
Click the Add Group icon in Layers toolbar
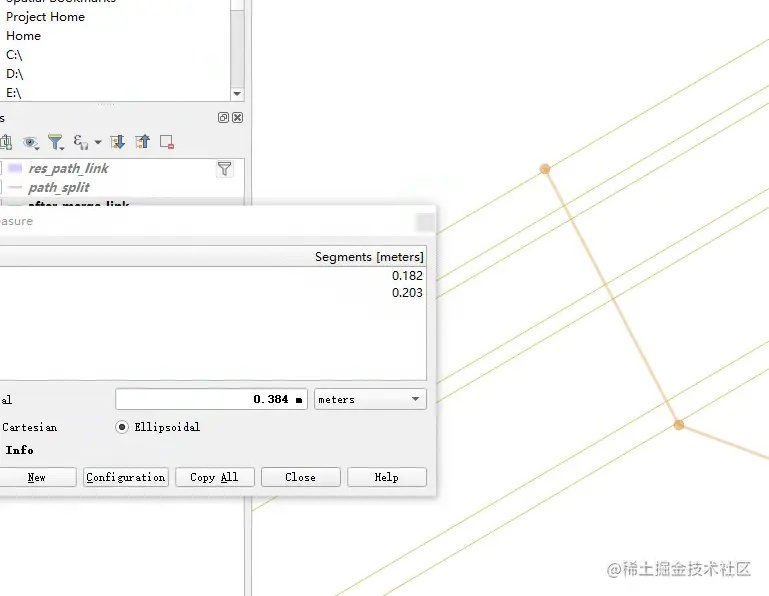[6, 142]
